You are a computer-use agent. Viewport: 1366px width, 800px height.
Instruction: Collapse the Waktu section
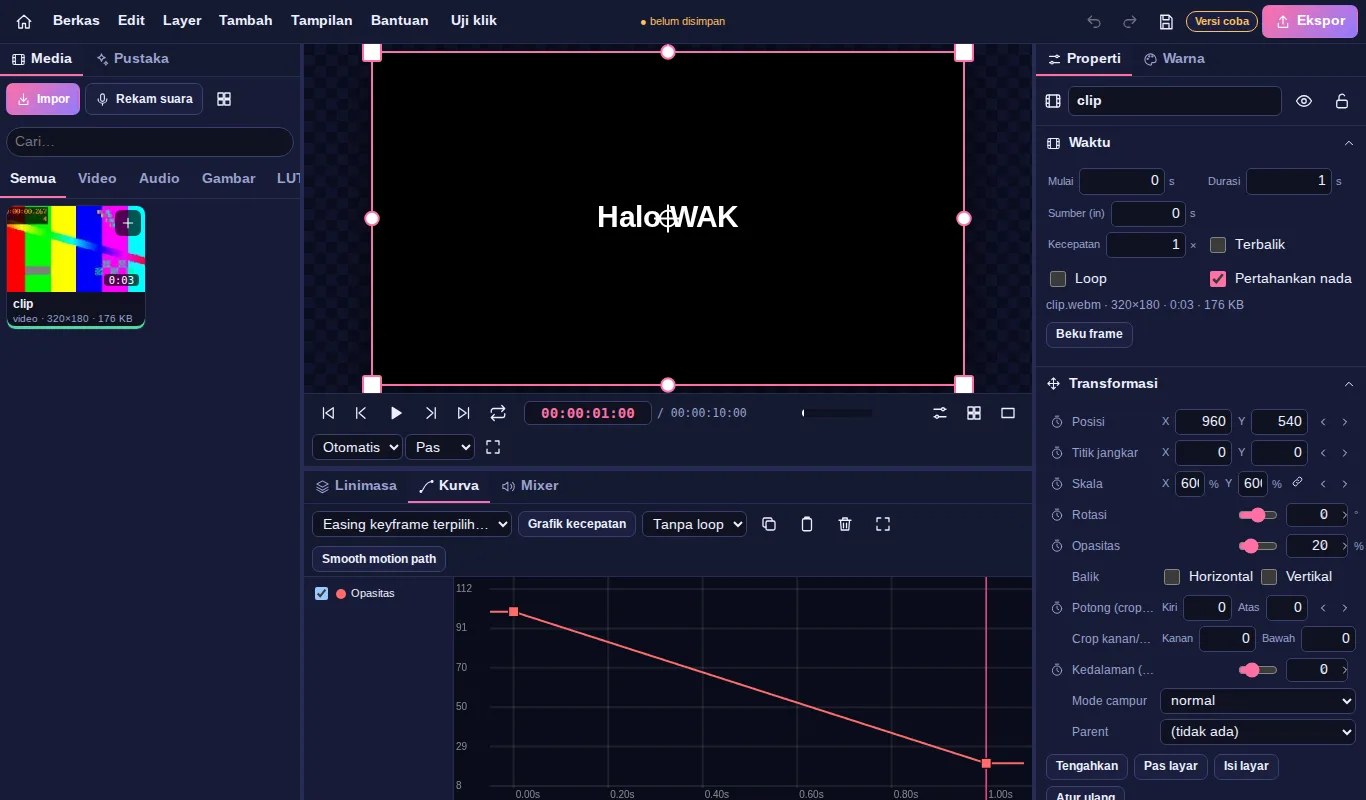click(x=1348, y=143)
